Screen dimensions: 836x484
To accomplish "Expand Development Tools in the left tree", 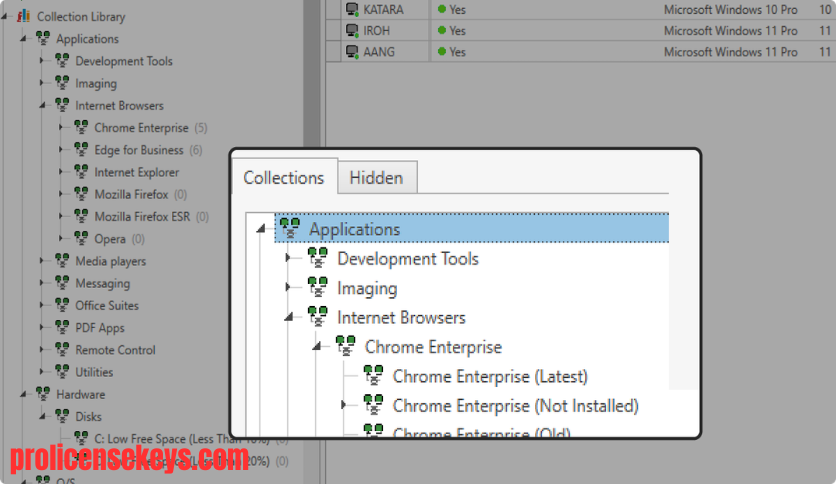I will 42,61.
